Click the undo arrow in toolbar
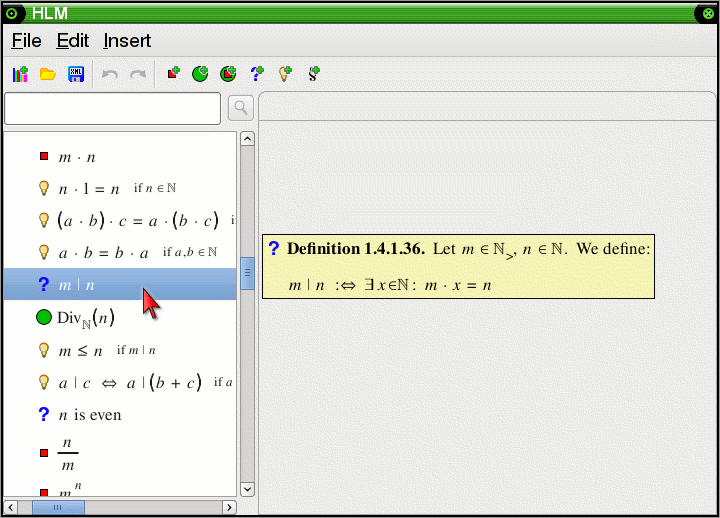The height and width of the screenshot is (518, 720). [110, 74]
